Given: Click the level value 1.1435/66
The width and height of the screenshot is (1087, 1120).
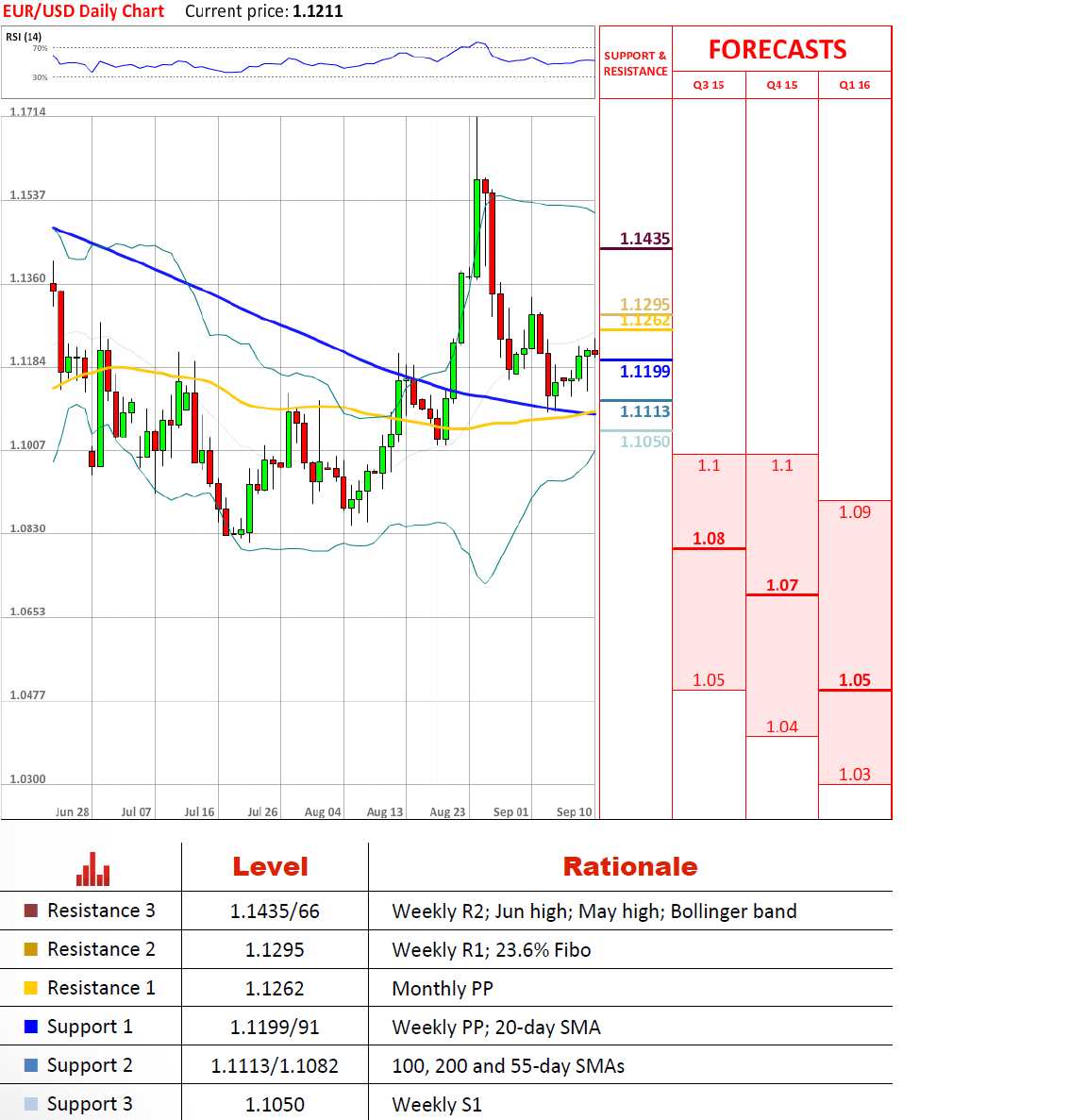Looking at the screenshot, I should [275, 911].
